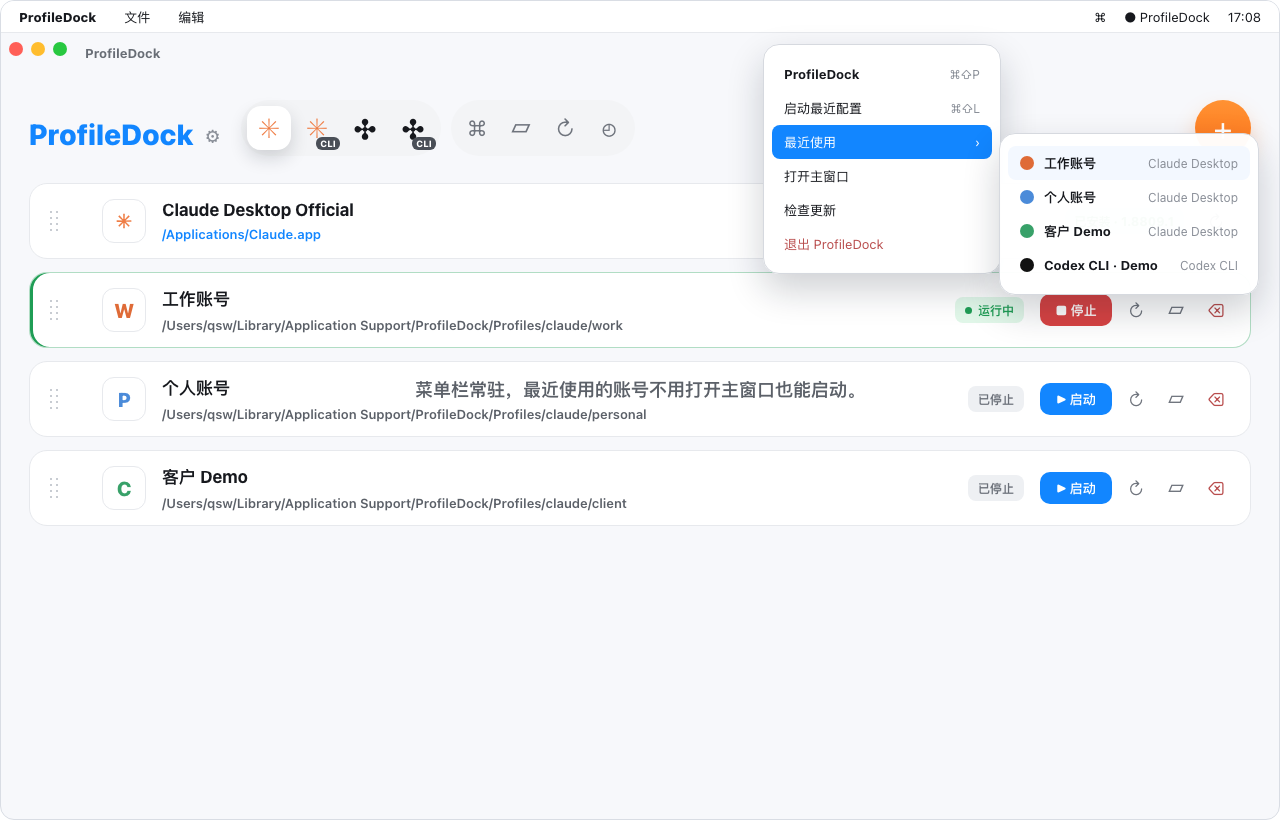Select Codex CLI · Demo in the recent submenu

pyautogui.click(x=1129, y=265)
